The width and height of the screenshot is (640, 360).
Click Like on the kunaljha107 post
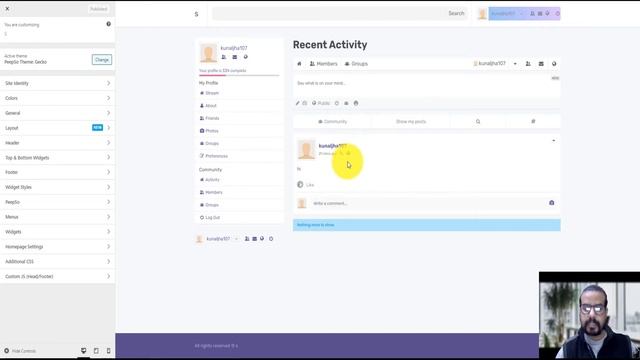[306, 185]
